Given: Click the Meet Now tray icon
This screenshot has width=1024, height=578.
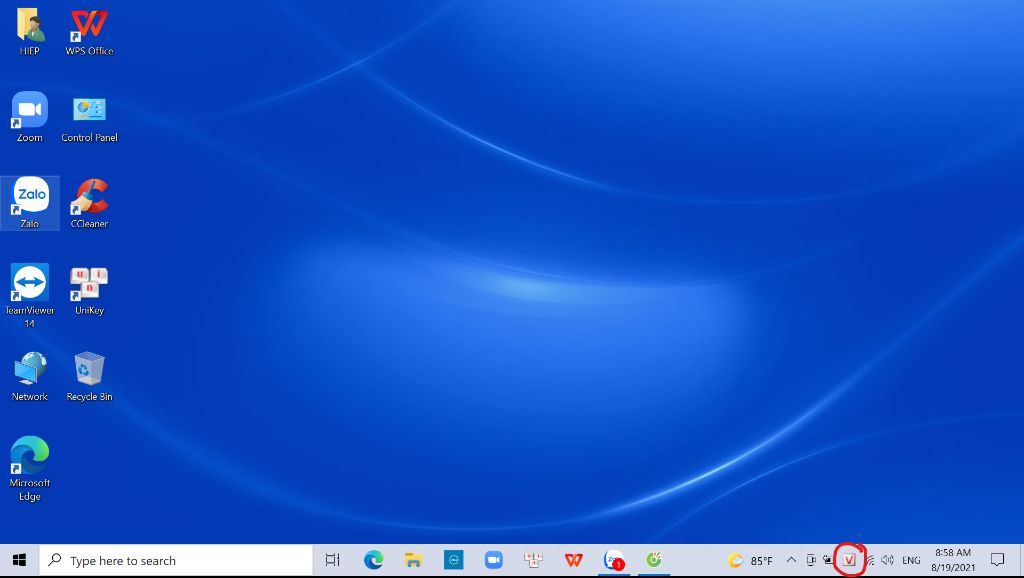Looking at the screenshot, I should coord(810,560).
